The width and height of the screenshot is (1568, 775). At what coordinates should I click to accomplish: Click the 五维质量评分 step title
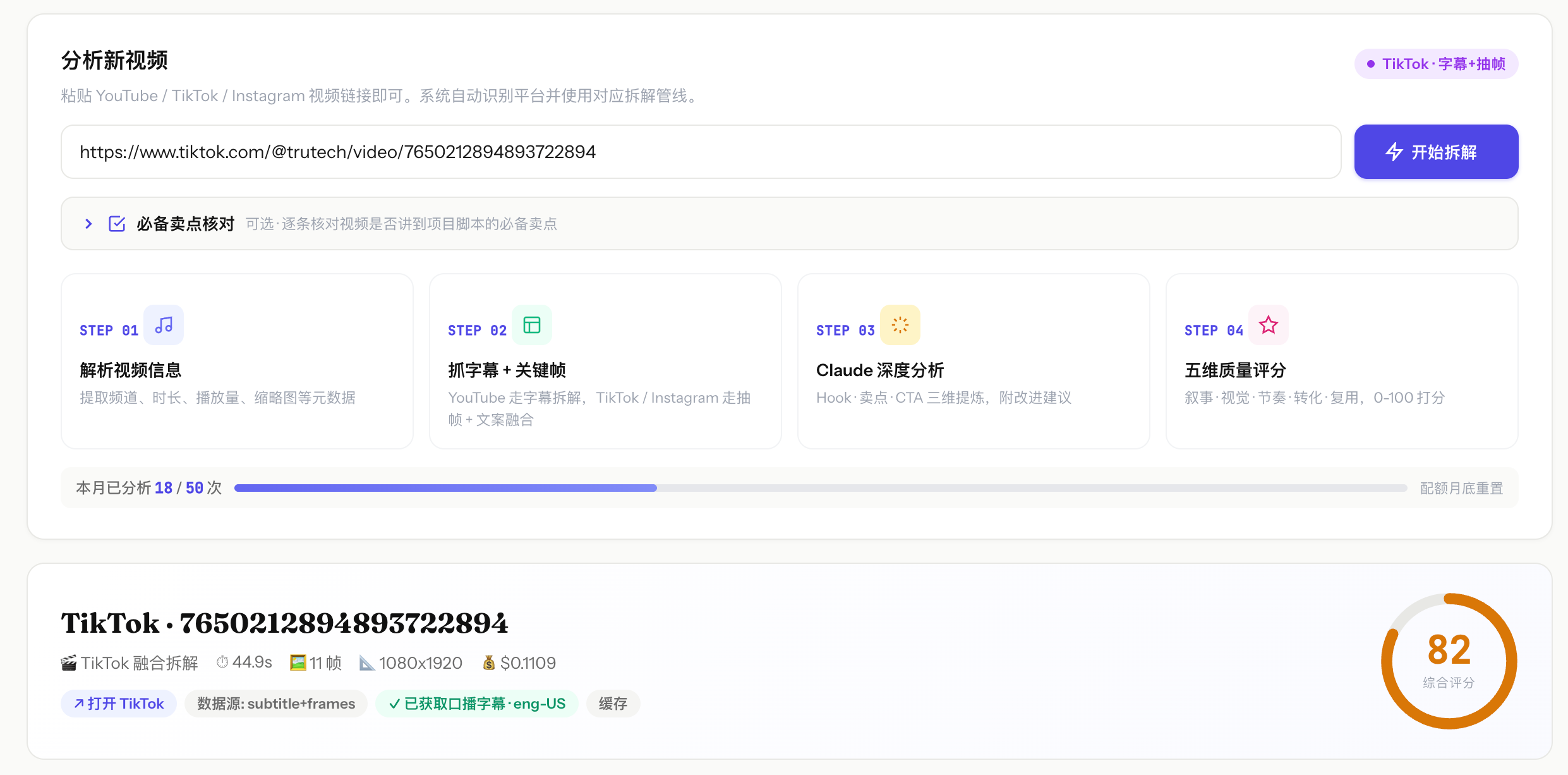pyautogui.click(x=1235, y=370)
